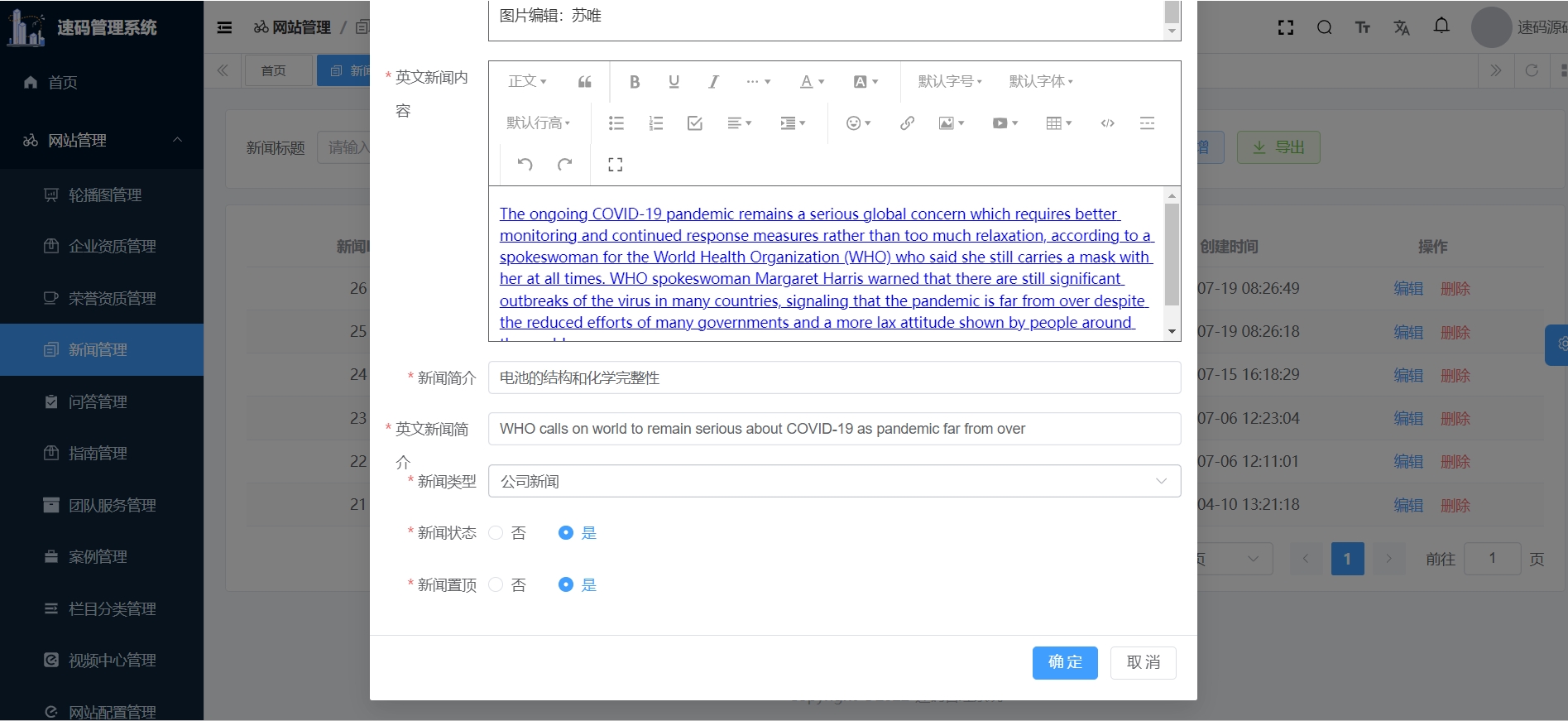Image resolution: width=1568 pixels, height=721 pixels.
Task: Open the 正文 heading style dropdown
Action: click(527, 82)
